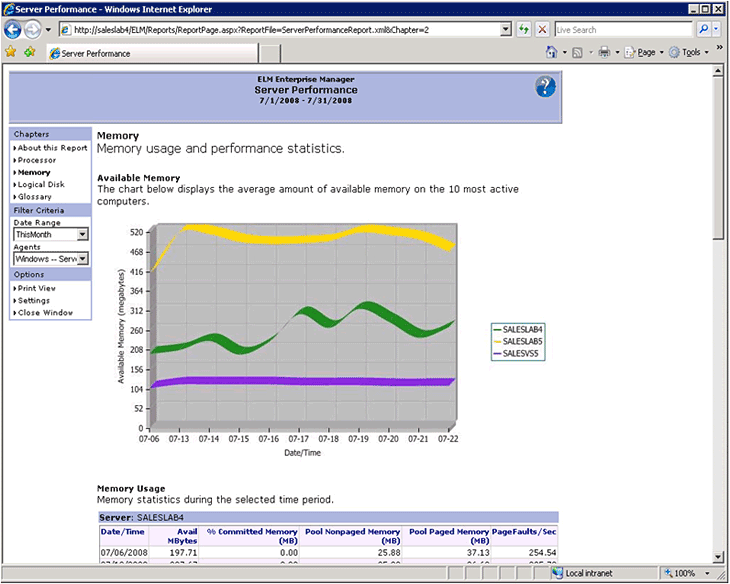Click the Internet Explorer title bar icon
The height and width of the screenshot is (584, 730).
click(x=8, y=9)
